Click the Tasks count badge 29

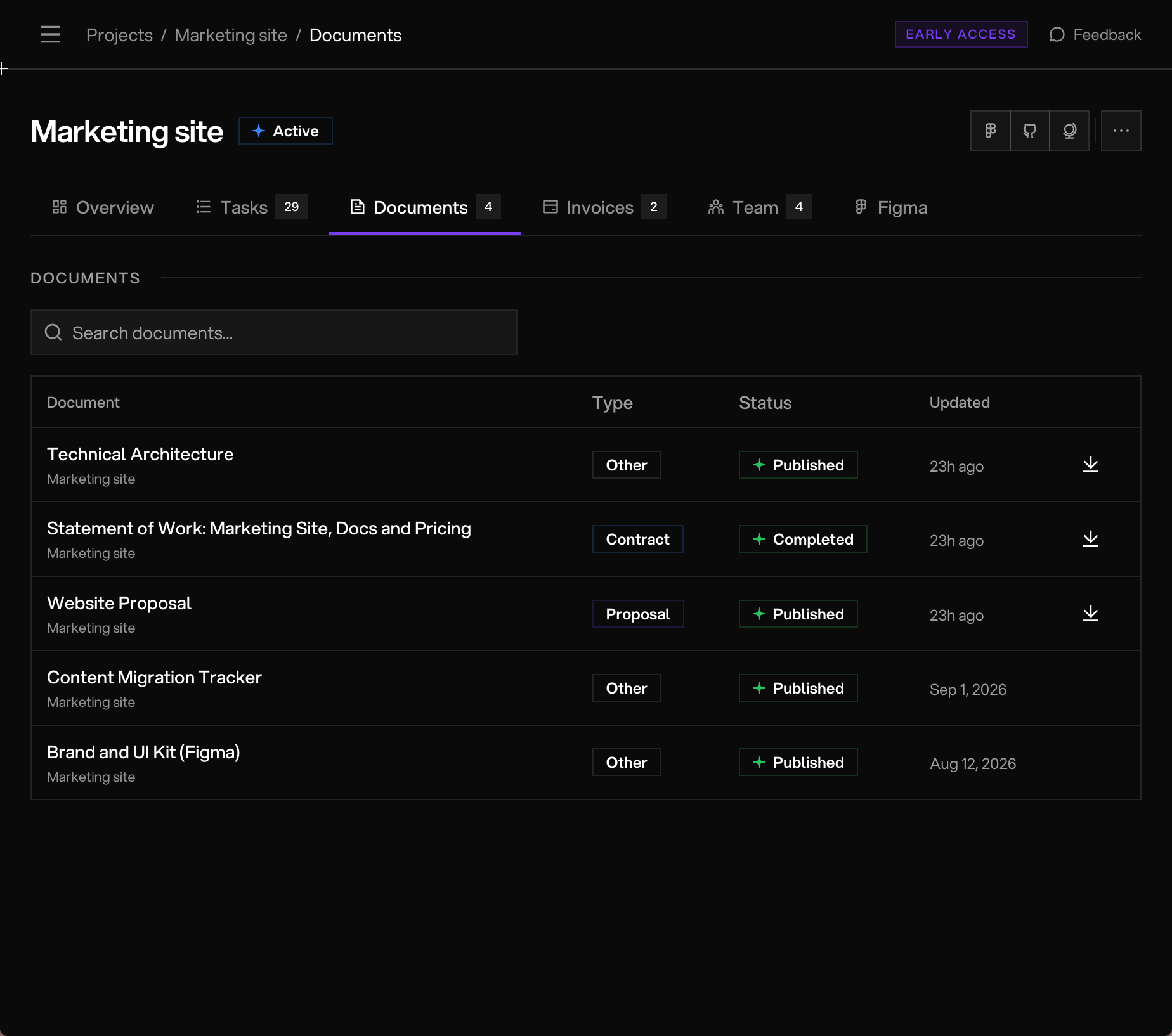coord(291,207)
